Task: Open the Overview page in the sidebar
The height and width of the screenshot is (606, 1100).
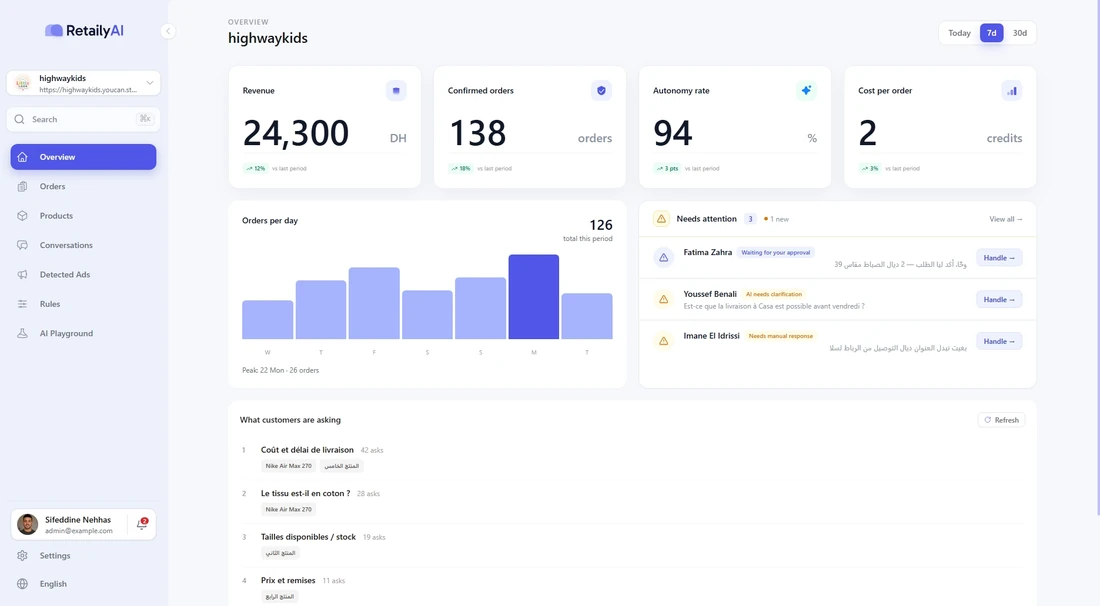Action: pyautogui.click(x=83, y=157)
